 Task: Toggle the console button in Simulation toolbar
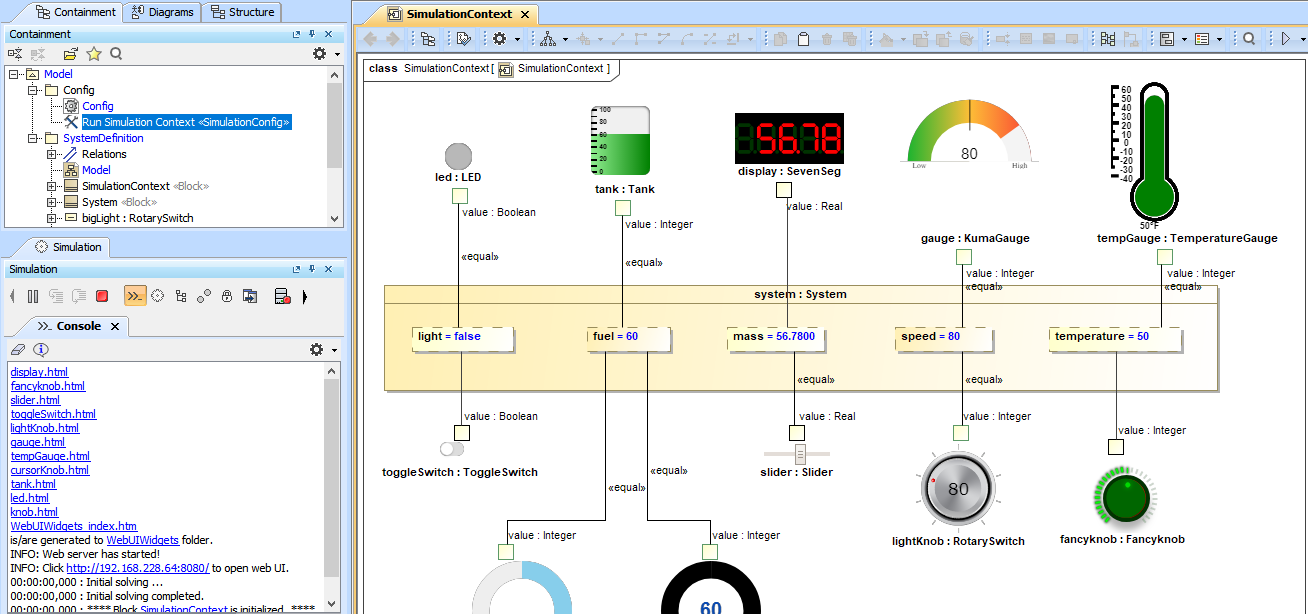pyautogui.click(x=134, y=296)
